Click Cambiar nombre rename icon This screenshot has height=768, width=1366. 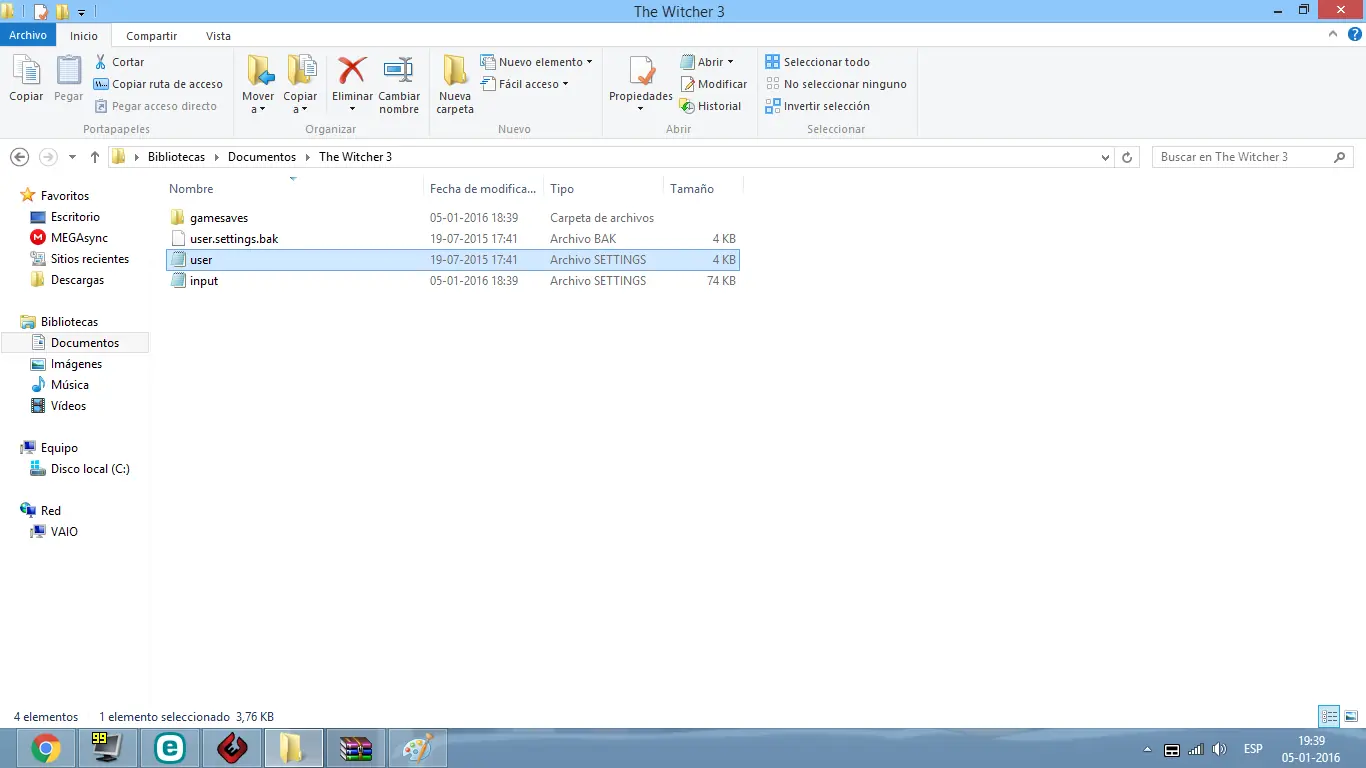[399, 85]
